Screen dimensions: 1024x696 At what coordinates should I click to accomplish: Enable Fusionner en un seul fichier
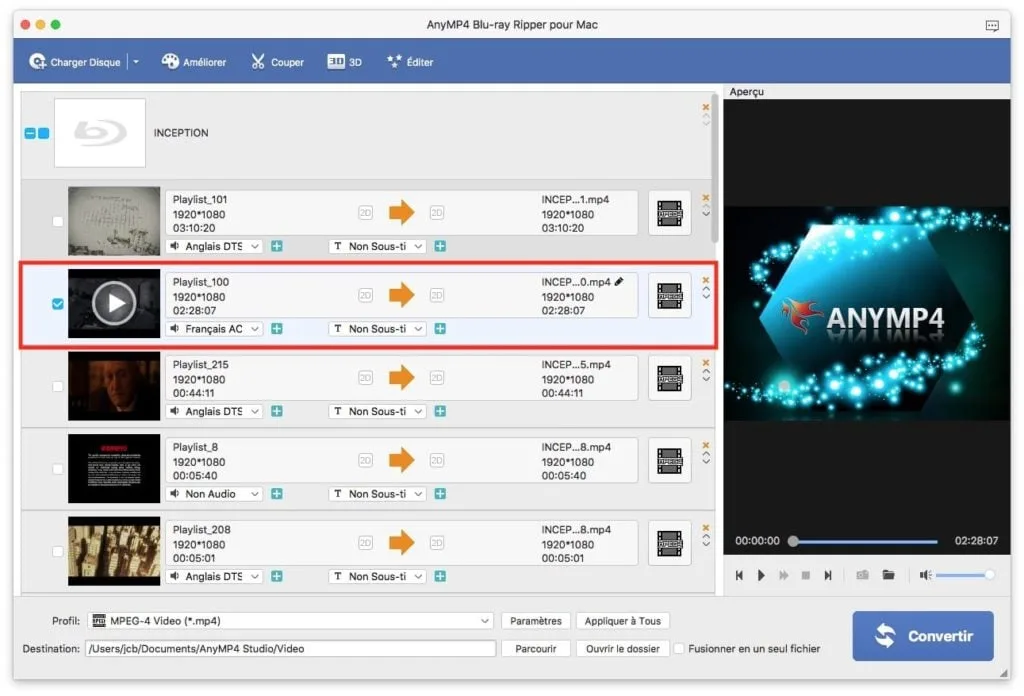[679, 648]
